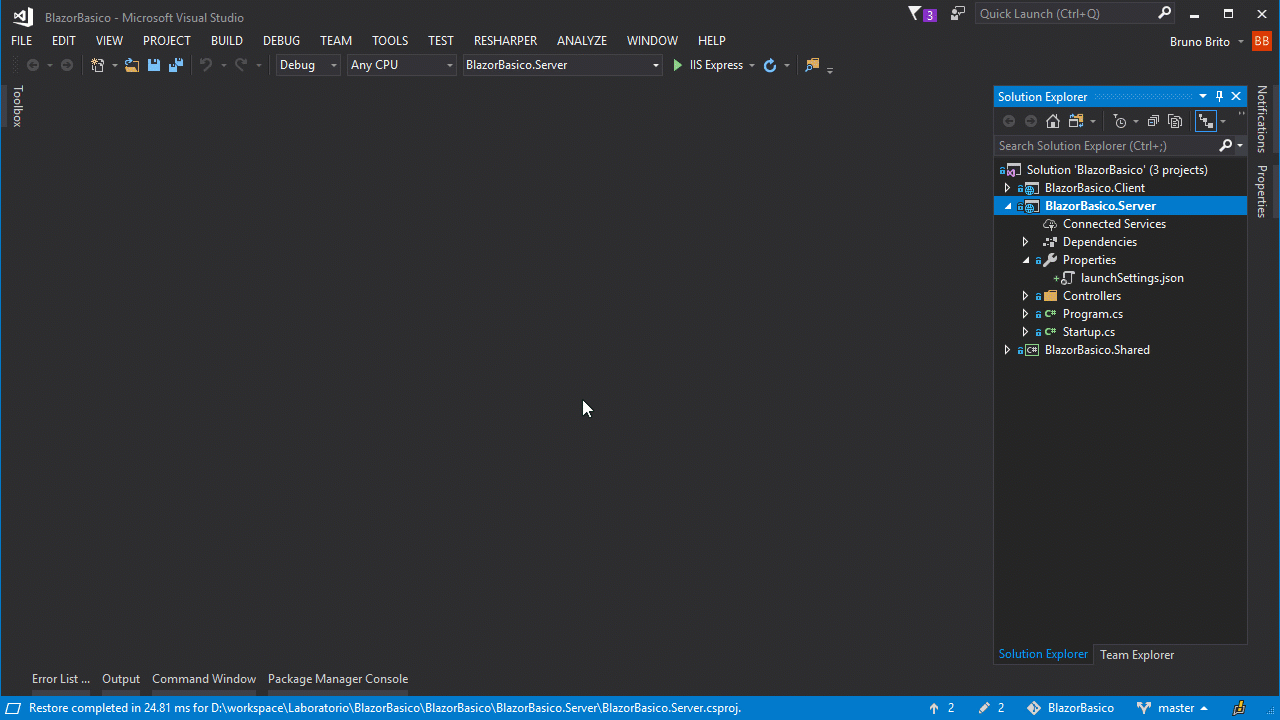Image resolution: width=1280 pixels, height=720 pixels.
Task: Switch to Team Explorer tab
Action: (x=1137, y=655)
